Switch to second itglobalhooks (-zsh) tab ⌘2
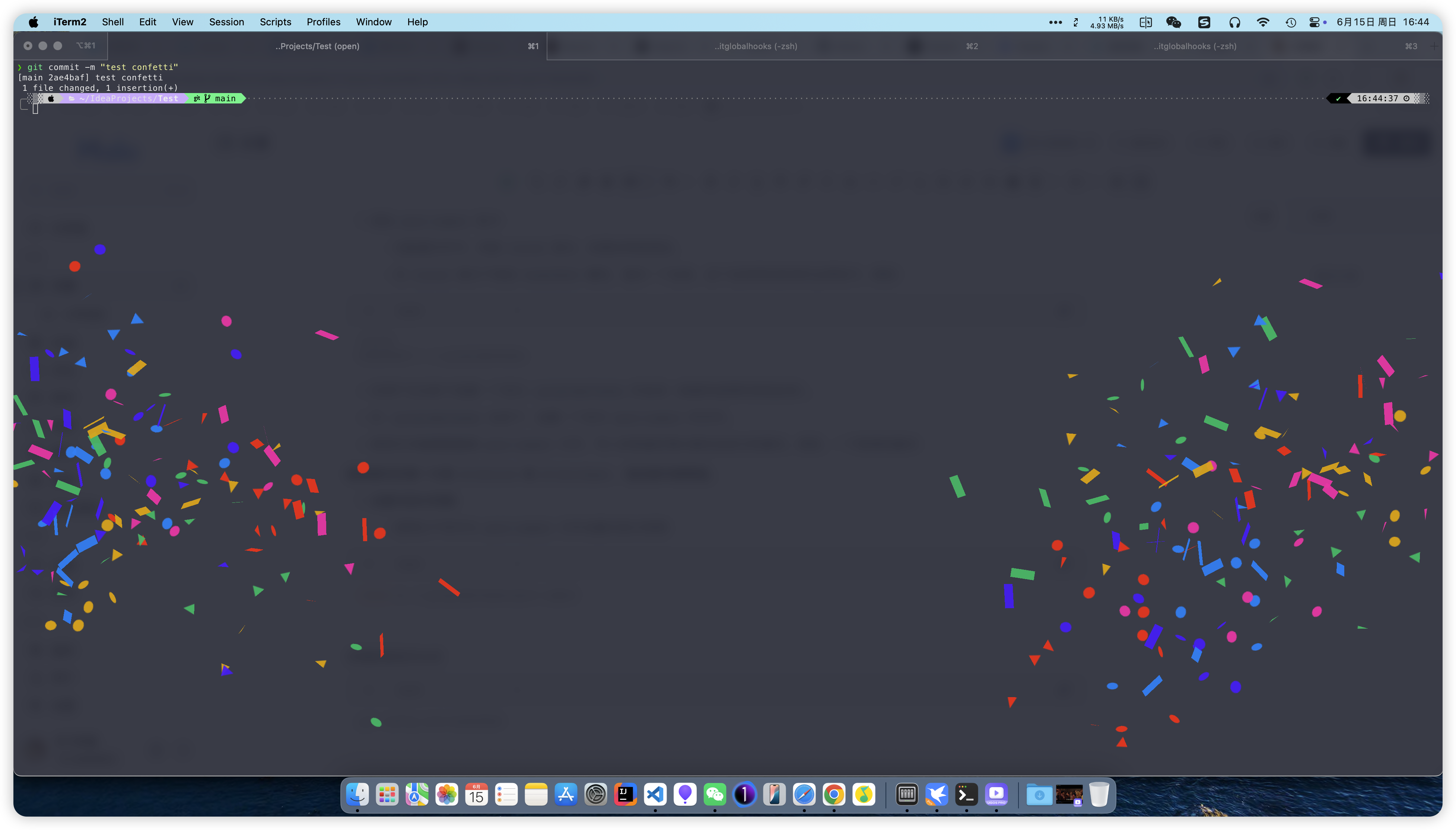 [x=756, y=46]
